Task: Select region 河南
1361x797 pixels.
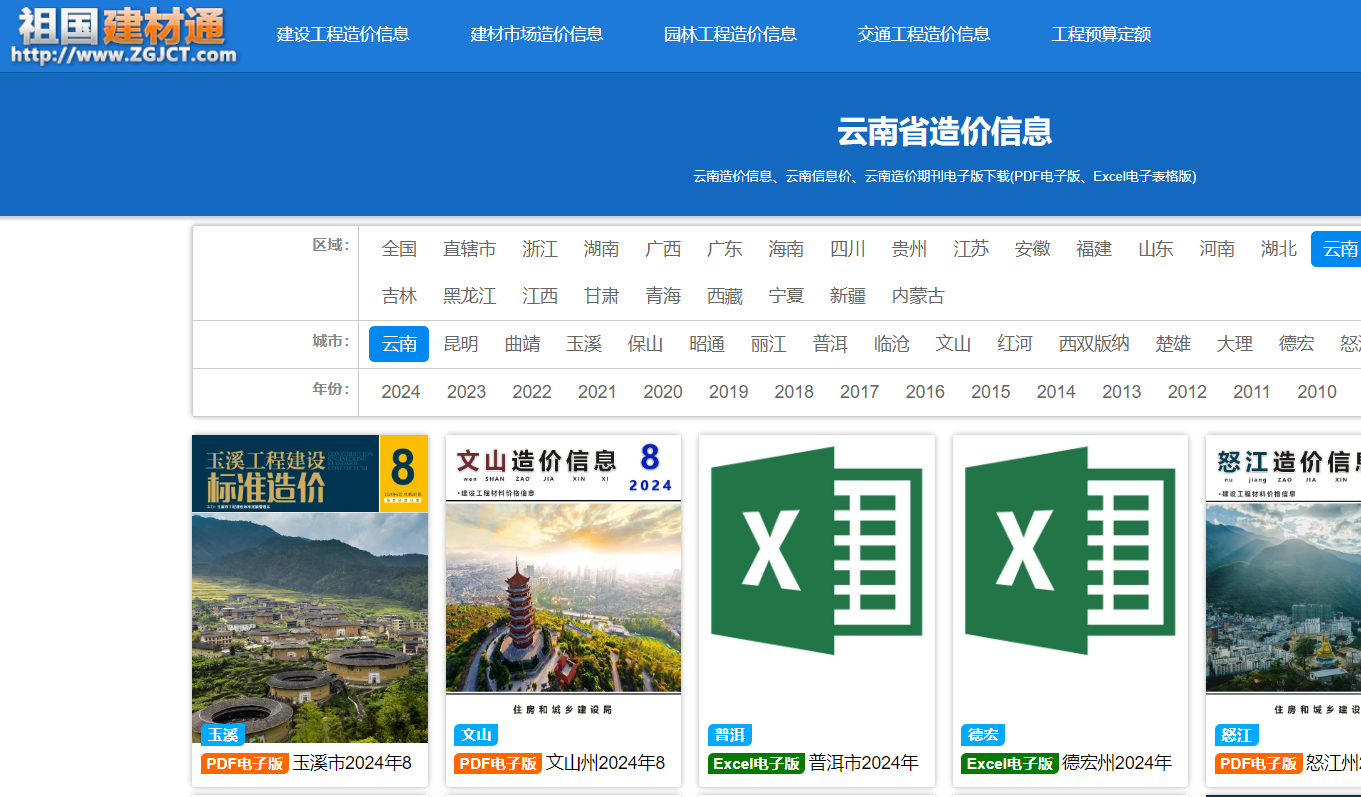Action: click(1217, 249)
